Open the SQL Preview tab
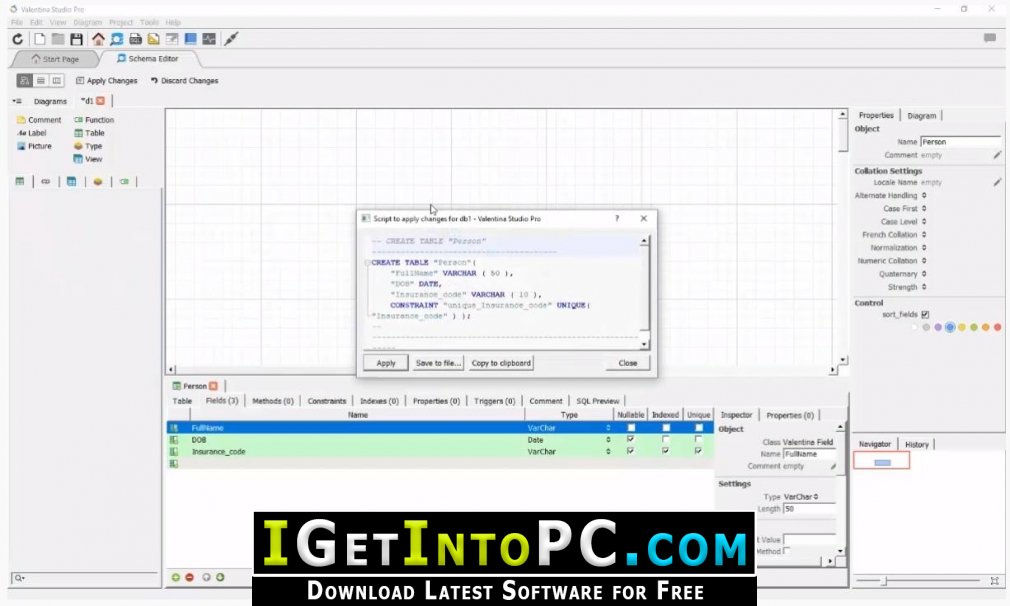The image size is (1010, 606). pyautogui.click(x=598, y=401)
